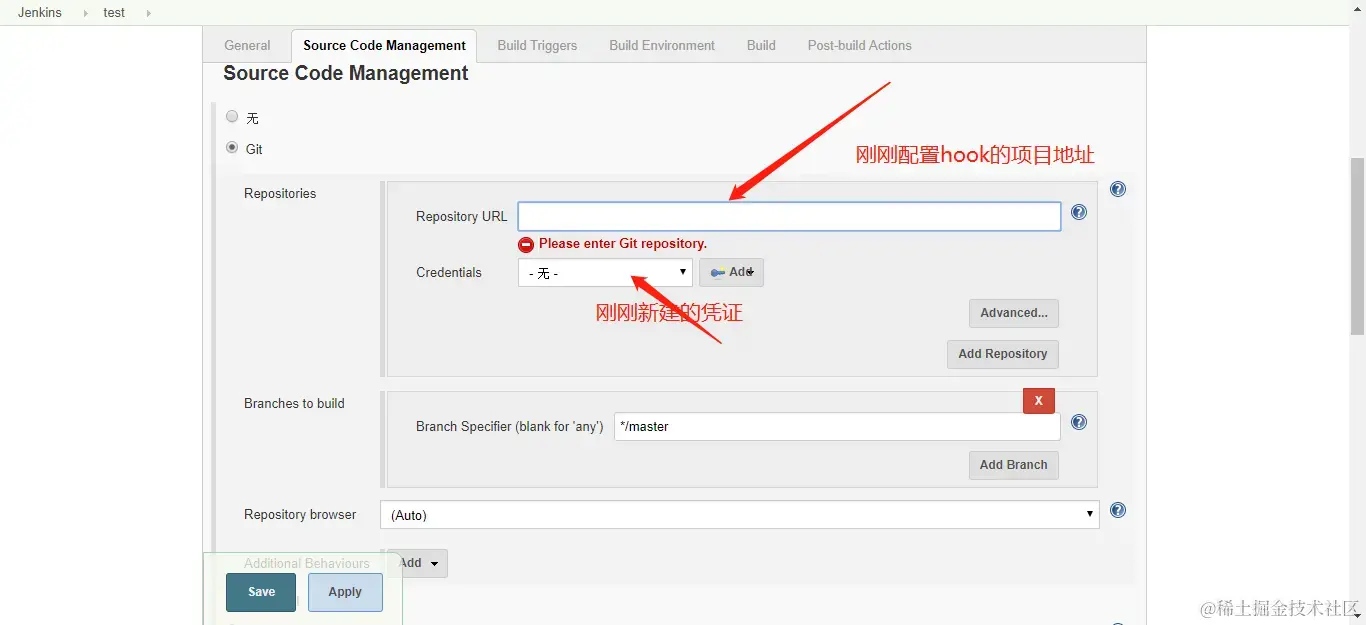Expand breadcrumb arrow after Jenkins
The width and height of the screenshot is (1366, 625).
coord(85,13)
